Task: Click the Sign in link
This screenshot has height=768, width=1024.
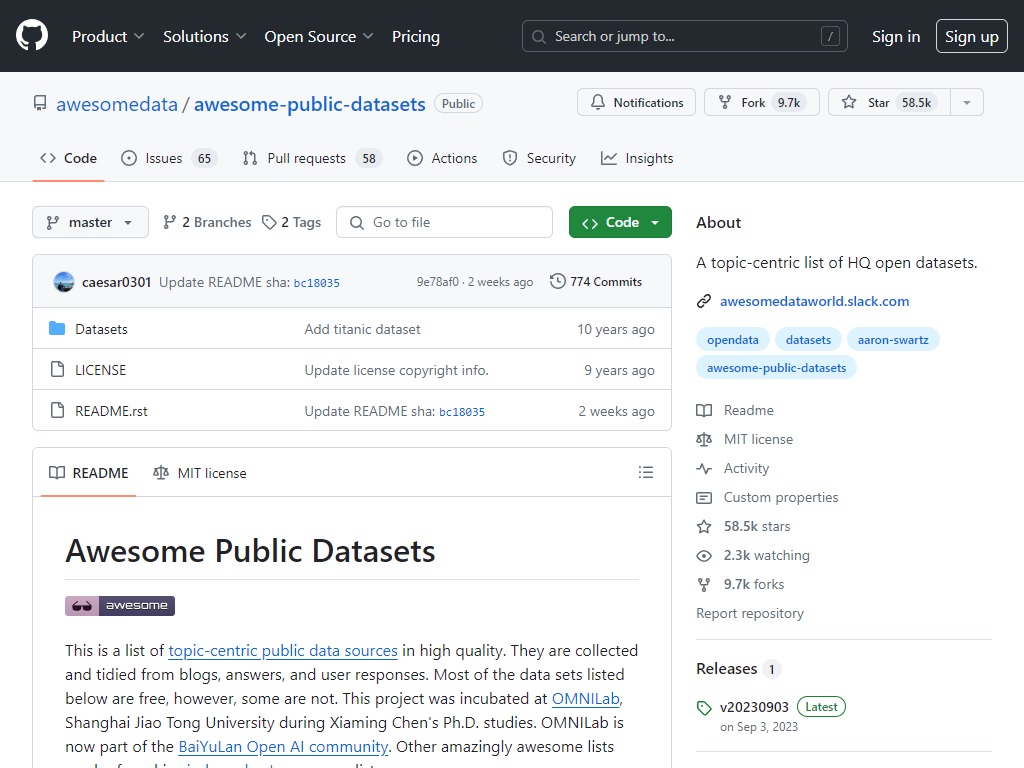Action: [895, 37]
